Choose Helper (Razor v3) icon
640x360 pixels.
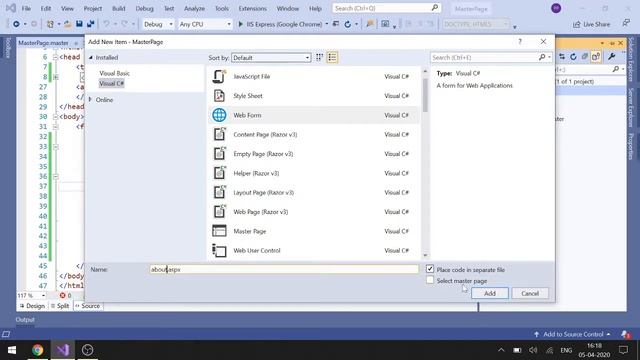(x=220, y=173)
